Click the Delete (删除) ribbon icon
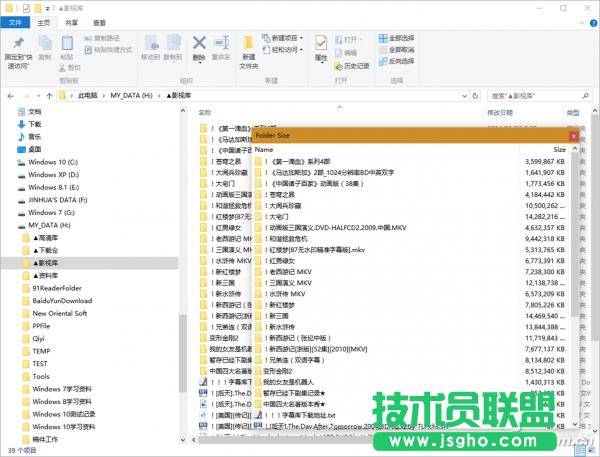 [x=199, y=47]
